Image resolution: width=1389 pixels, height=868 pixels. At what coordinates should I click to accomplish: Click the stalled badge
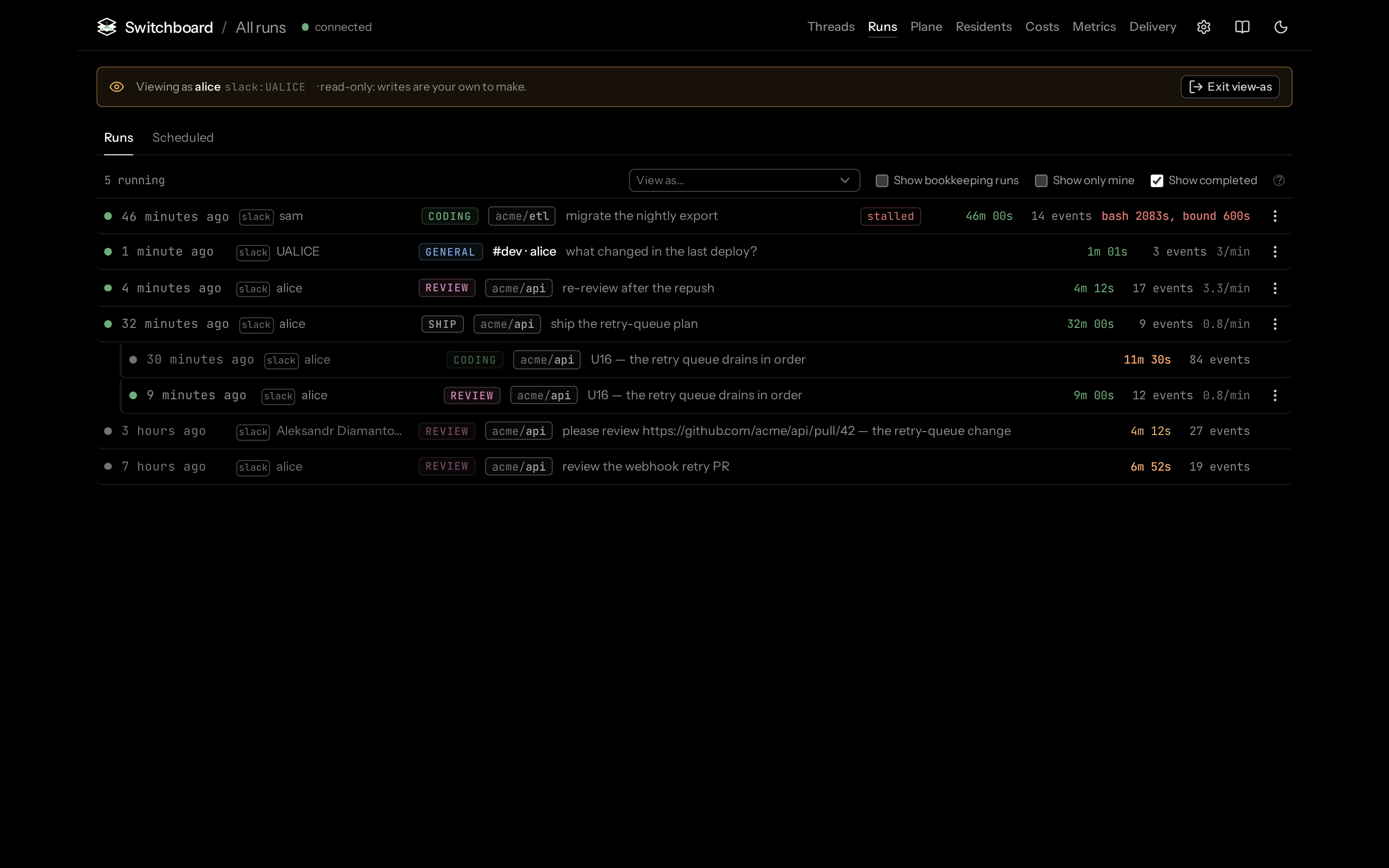point(890,217)
